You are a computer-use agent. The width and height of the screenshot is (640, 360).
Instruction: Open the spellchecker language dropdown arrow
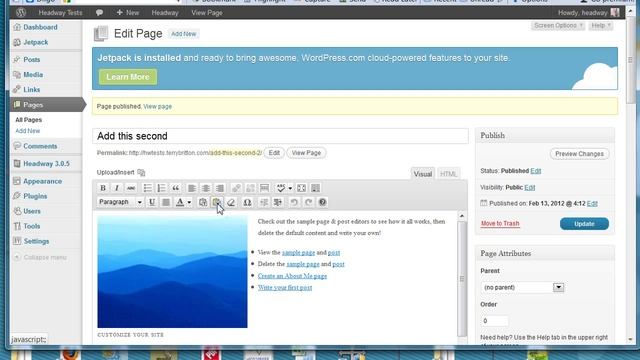point(290,188)
